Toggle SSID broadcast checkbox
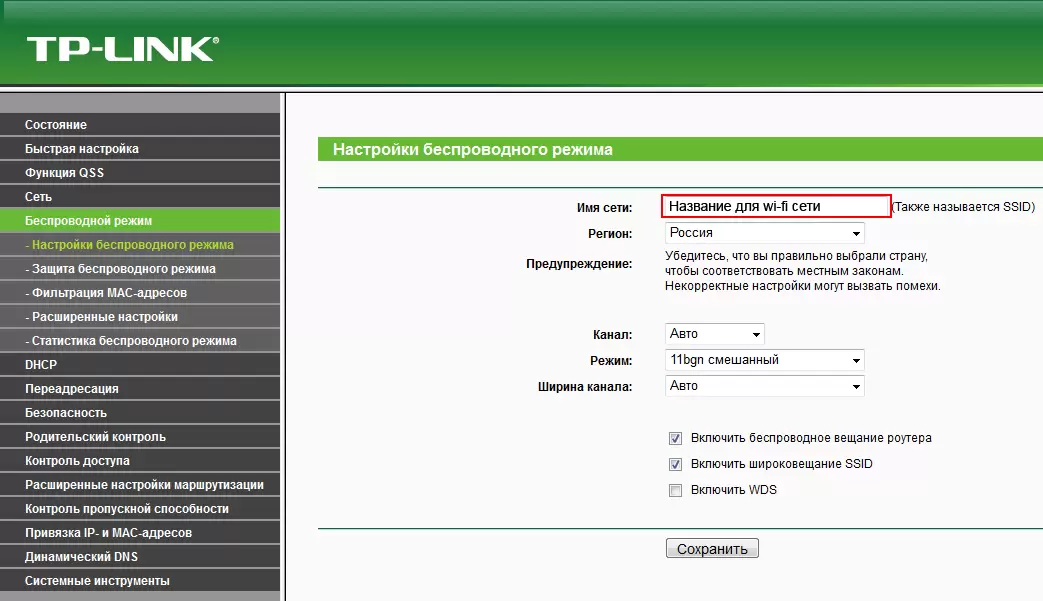 coord(676,464)
